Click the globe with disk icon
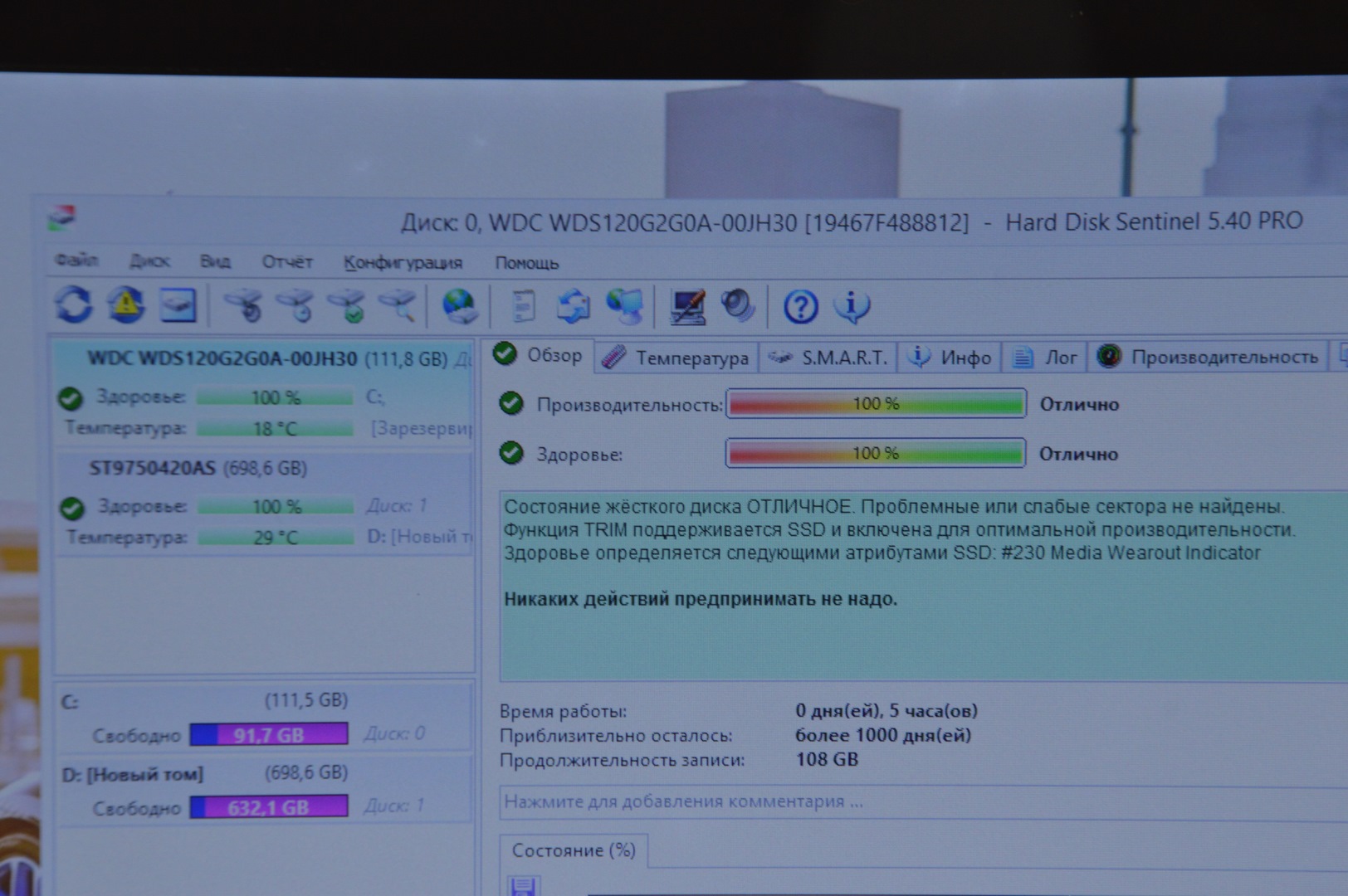 tap(459, 306)
